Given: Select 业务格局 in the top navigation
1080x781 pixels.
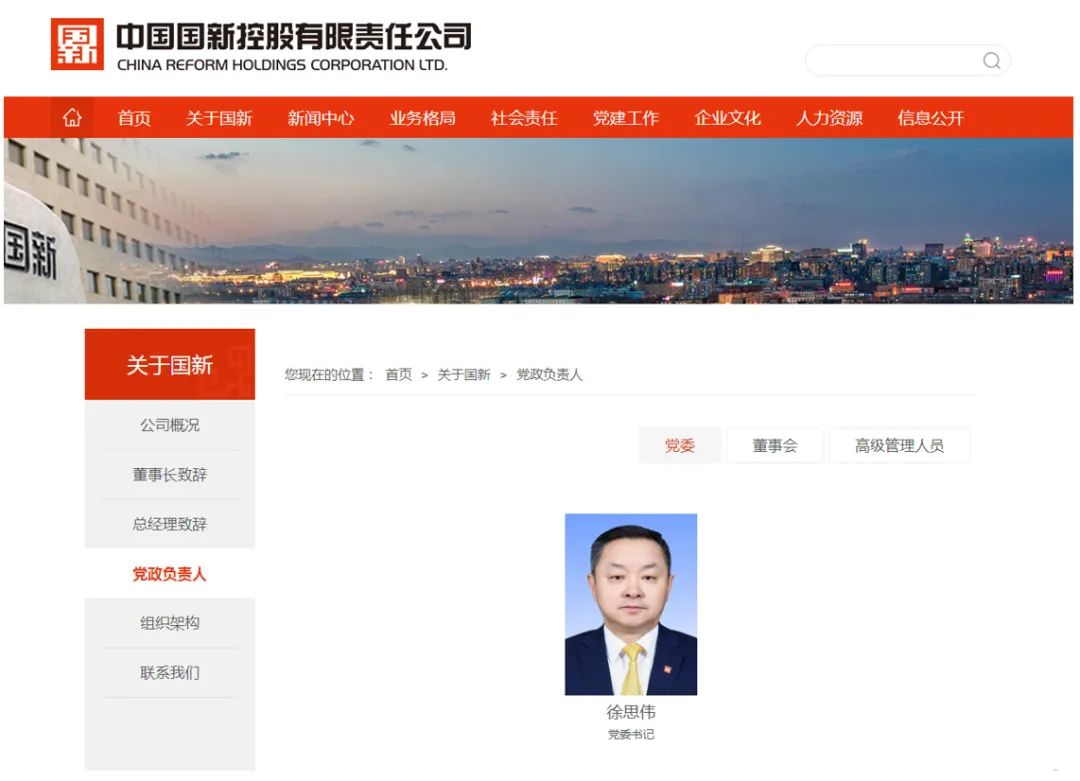Looking at the screenshot, I should coord(422,118).
